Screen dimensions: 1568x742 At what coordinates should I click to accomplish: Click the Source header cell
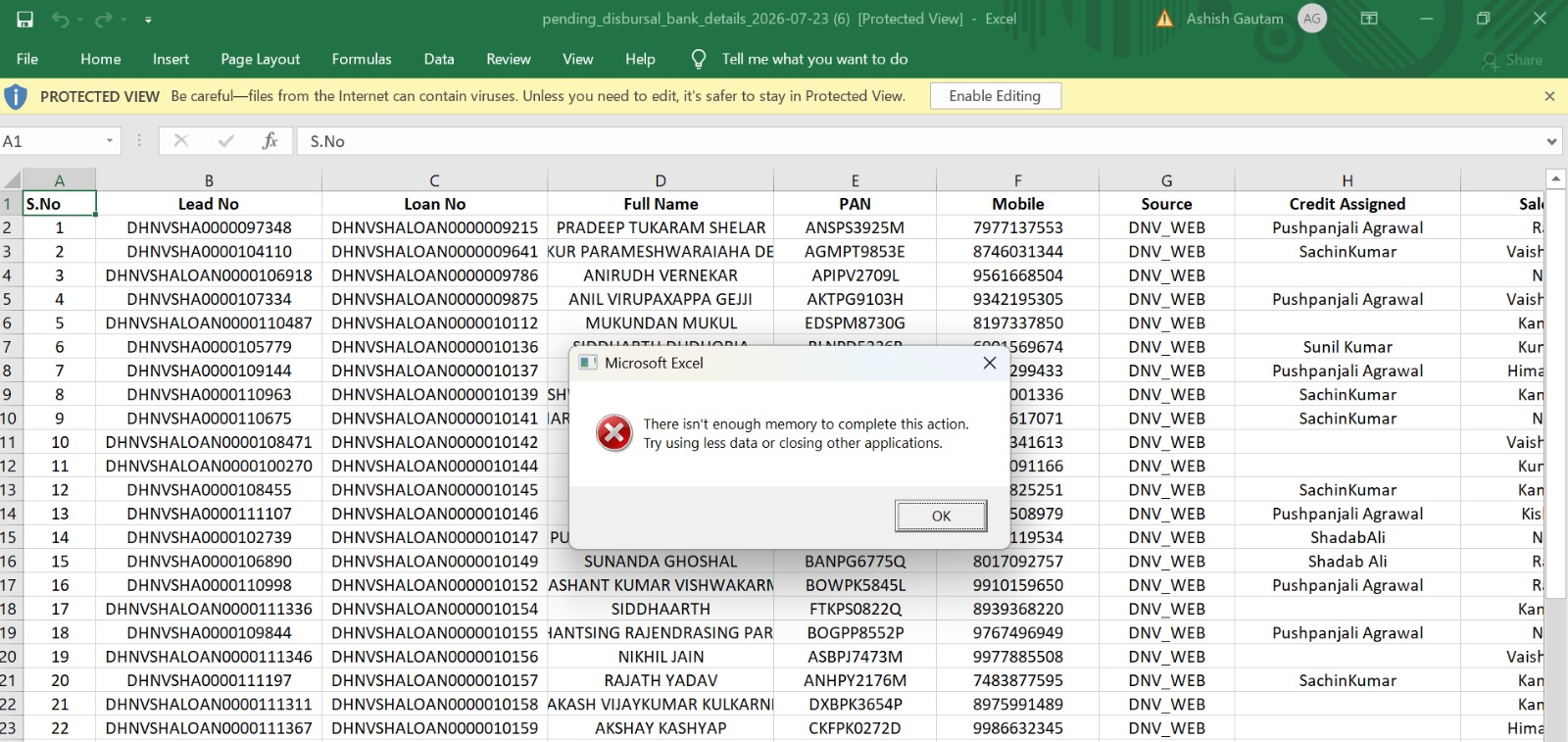[x=1166, y=204]
